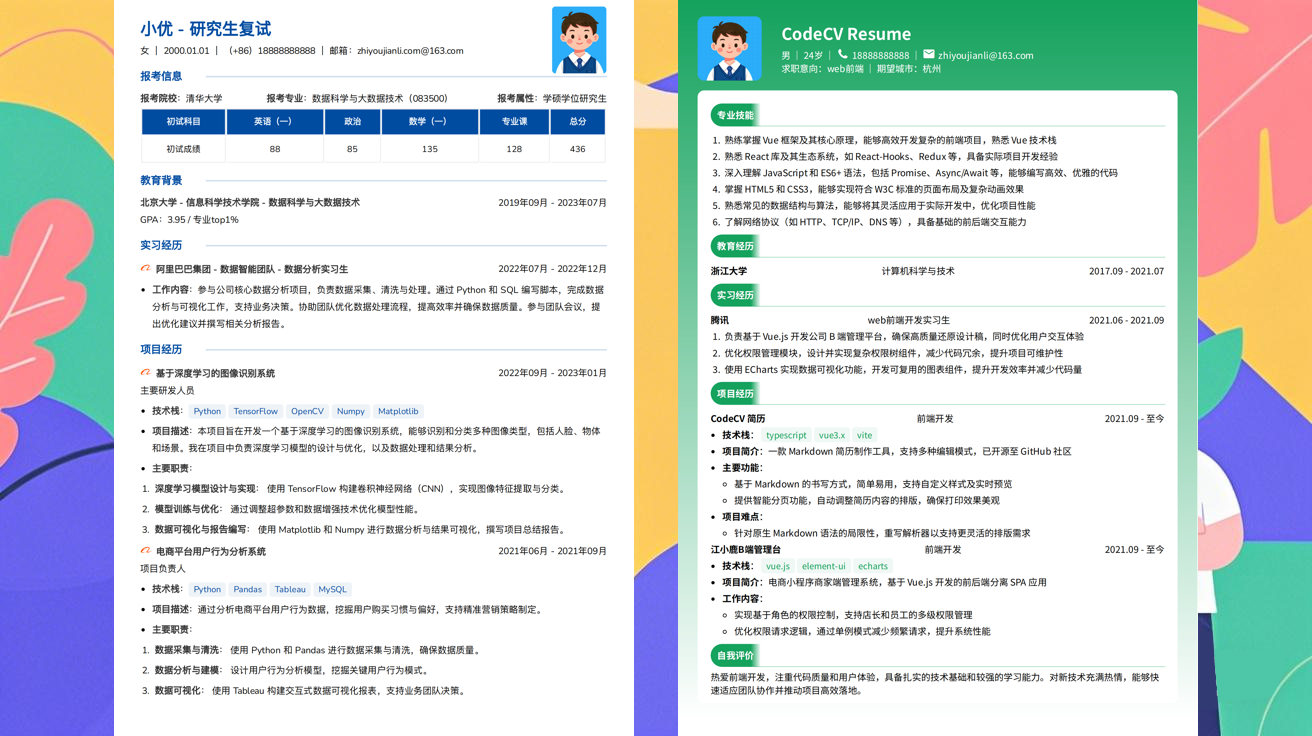Click the vite tag
The image size is (1312, 736).
[x=865, y=435]
